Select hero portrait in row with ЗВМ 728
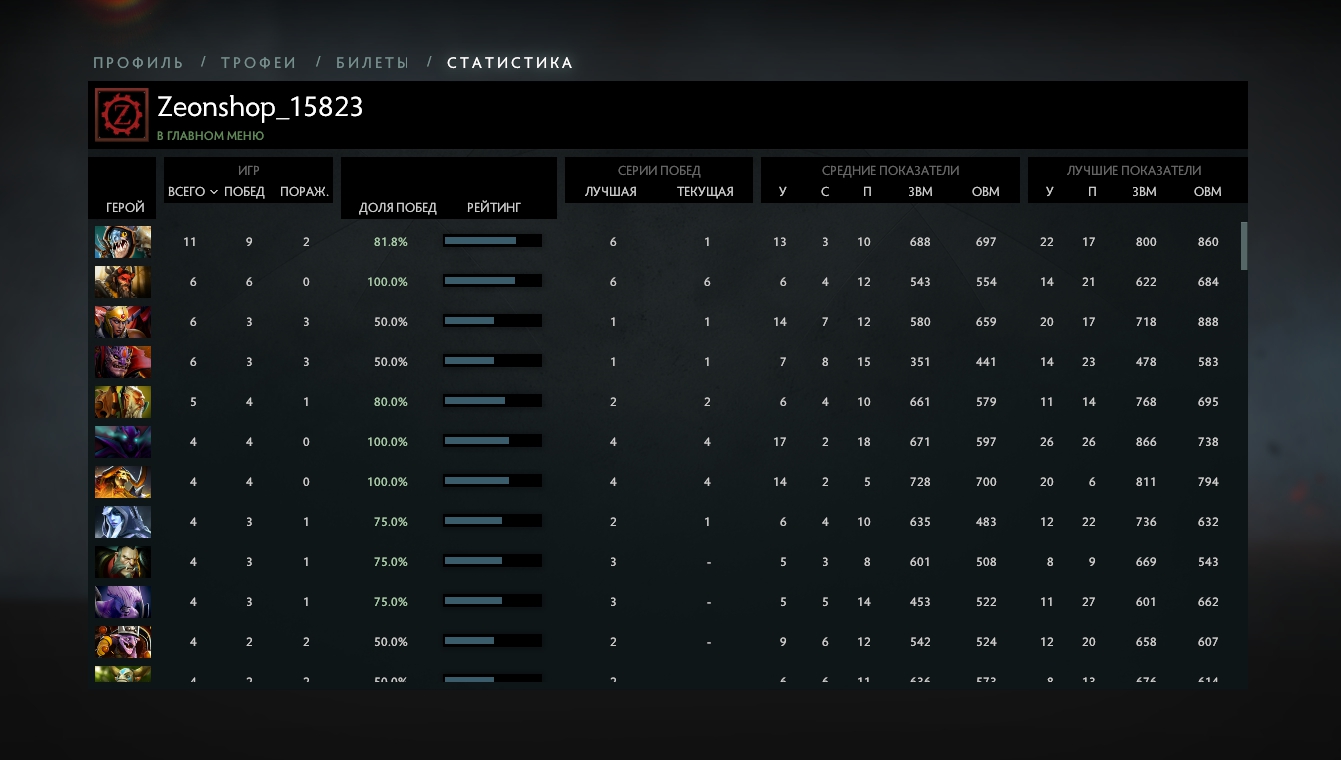This screenshot has height=760, width=1341. coord(123,482)
